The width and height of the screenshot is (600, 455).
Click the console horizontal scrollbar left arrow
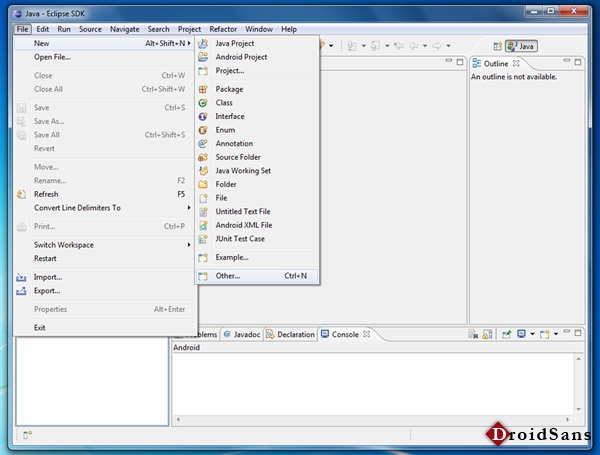pyautogui.click(x=178, y=420)
